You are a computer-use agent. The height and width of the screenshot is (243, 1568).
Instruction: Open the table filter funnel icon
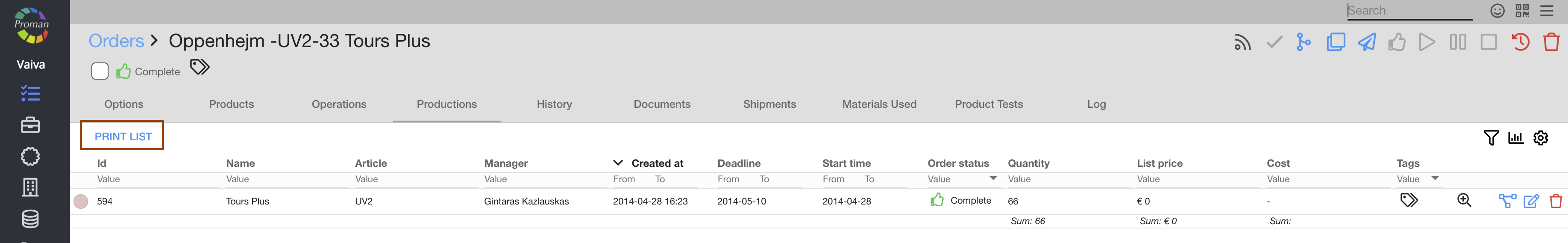tap(1491, 138)
